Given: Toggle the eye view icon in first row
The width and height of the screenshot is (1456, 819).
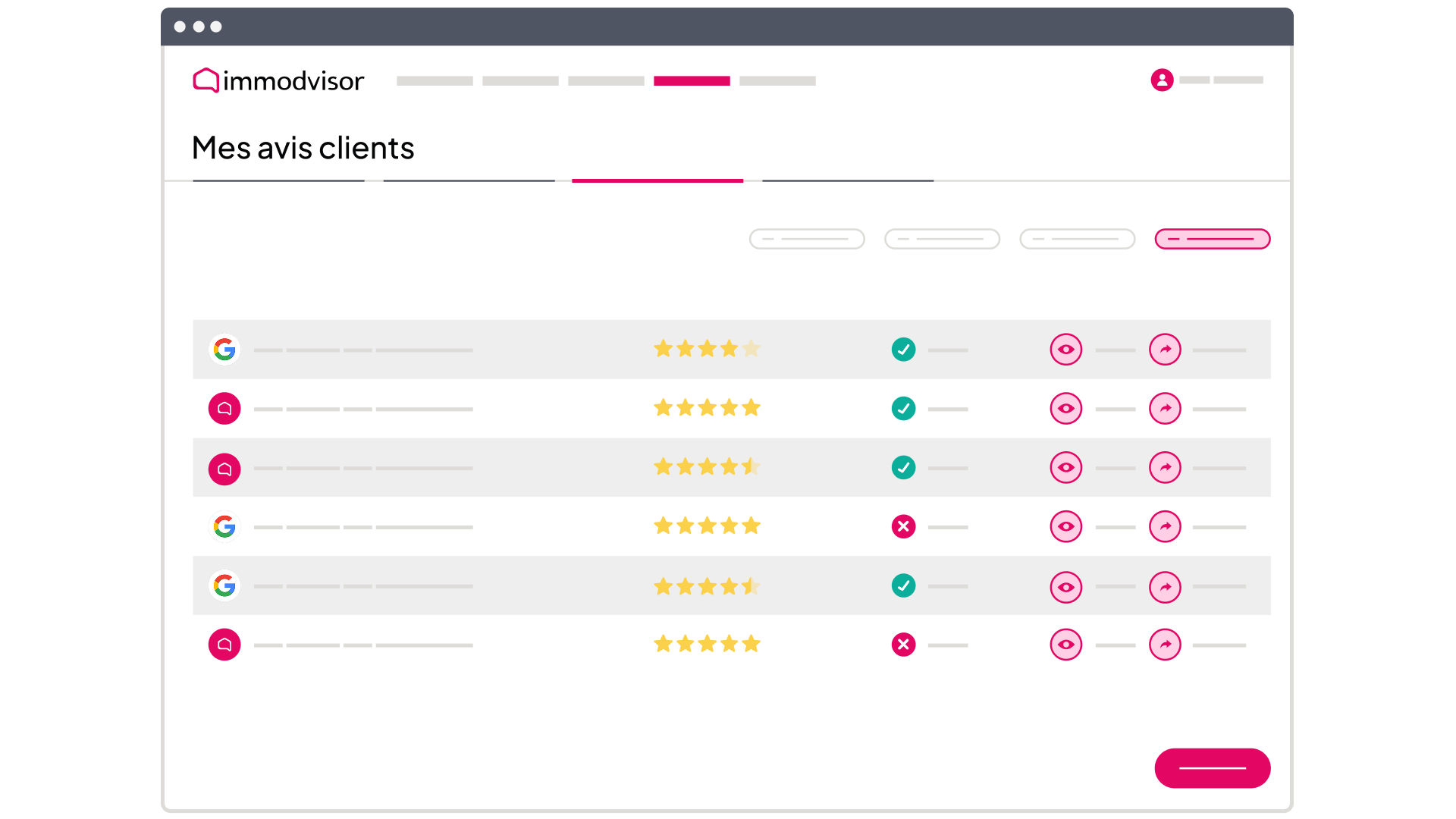Looking at the screenshot, I should click(x=1065, y=350).
